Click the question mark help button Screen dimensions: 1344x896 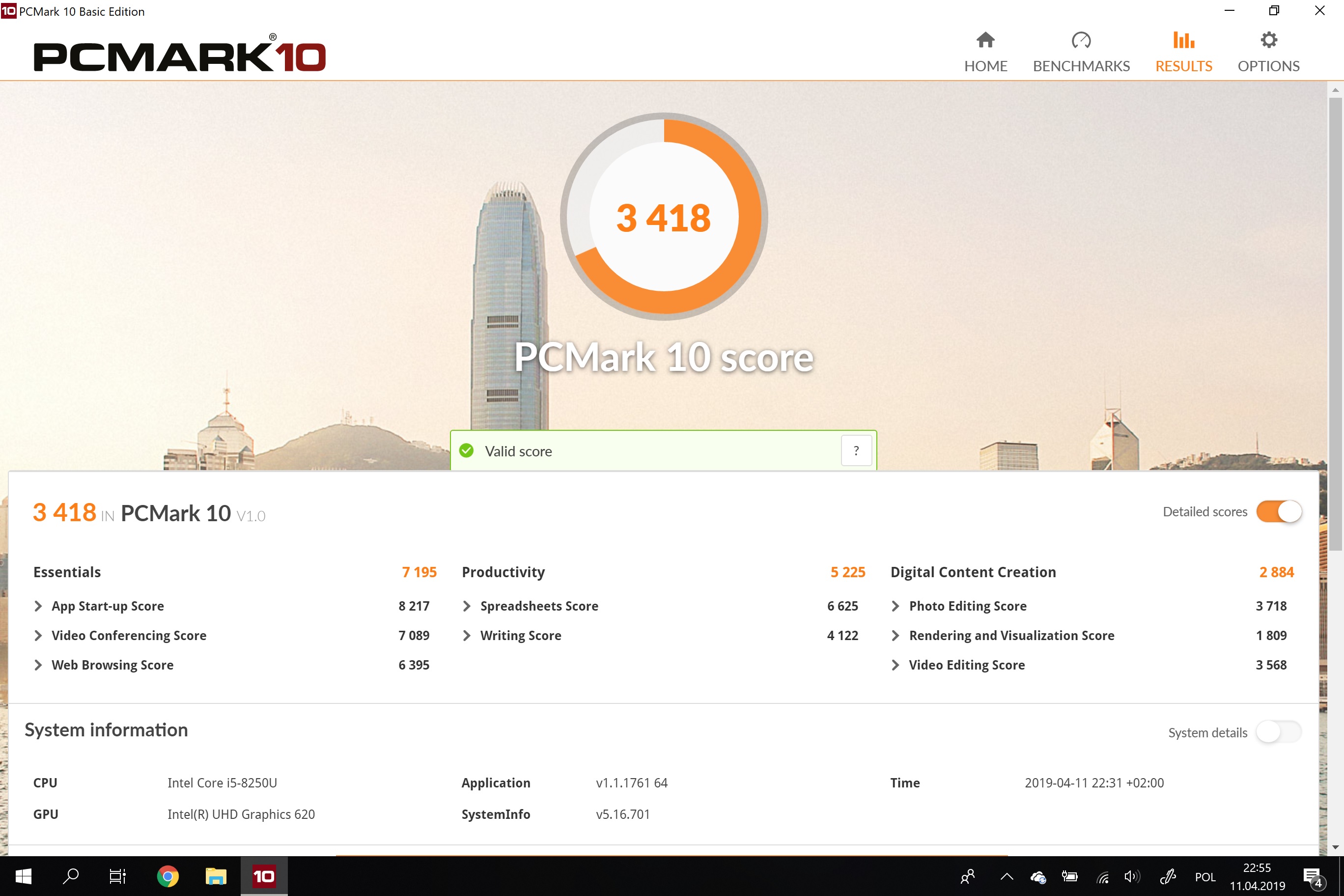pyautogui.click(x=856, y=451)
